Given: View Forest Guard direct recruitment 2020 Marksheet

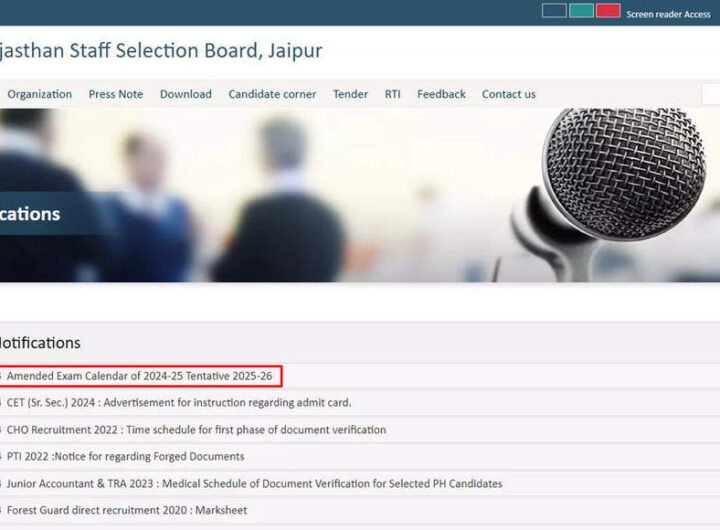Looking at the screenshot, I should click(127, 511).
